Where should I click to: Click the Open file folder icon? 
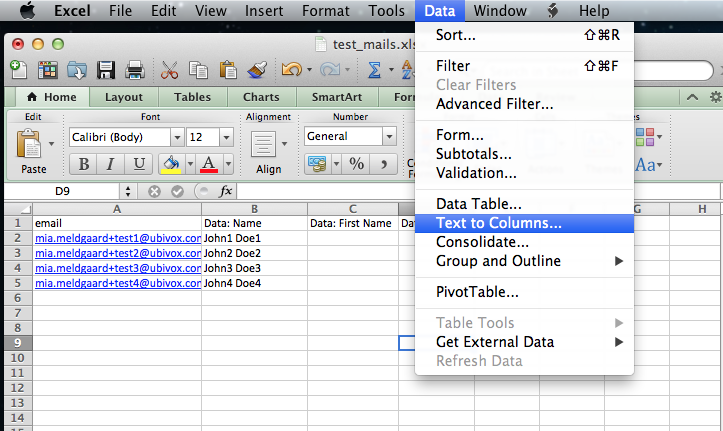click(x=77, y=70)
